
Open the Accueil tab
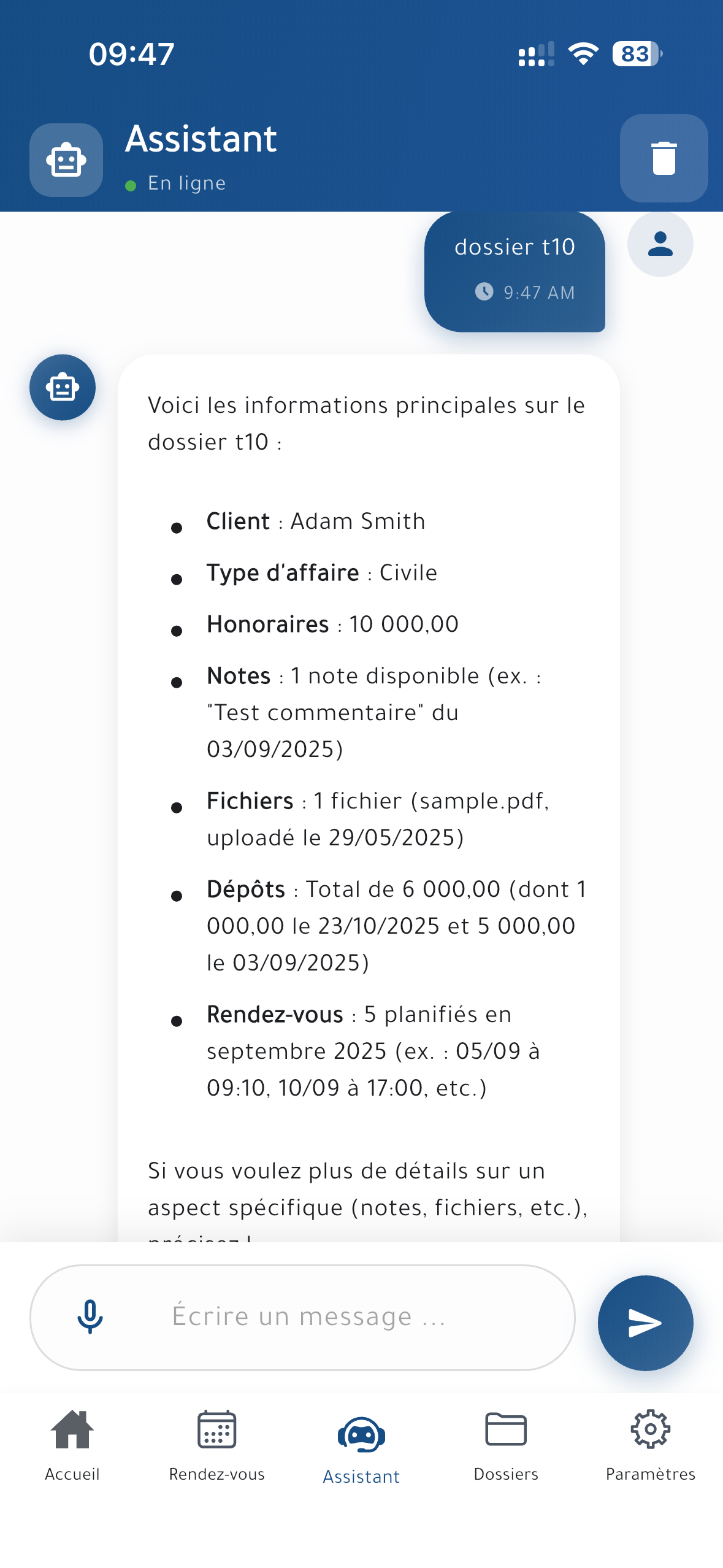pos(72,1444)
